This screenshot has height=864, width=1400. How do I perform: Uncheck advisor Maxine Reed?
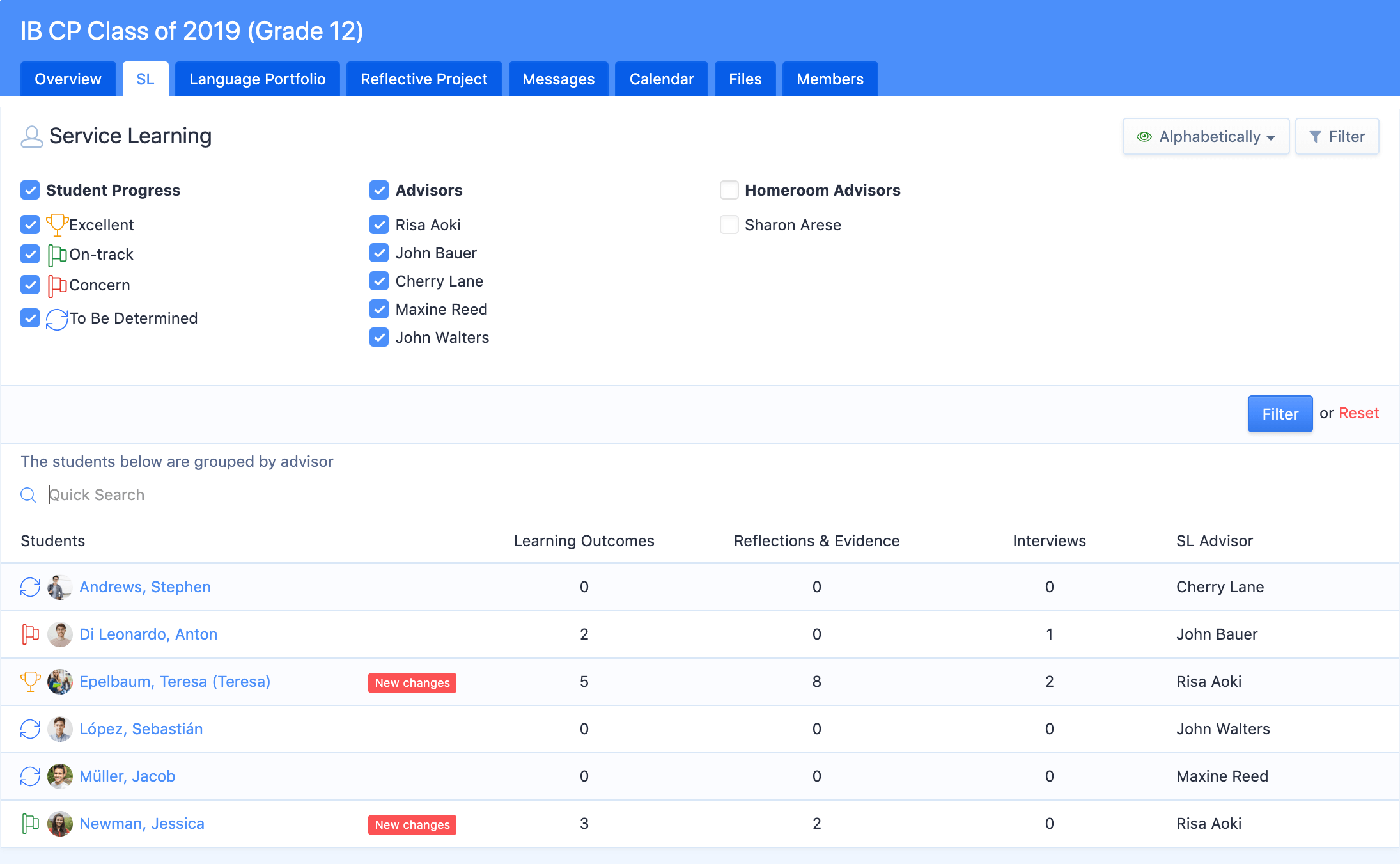click(x=379, y=309)
